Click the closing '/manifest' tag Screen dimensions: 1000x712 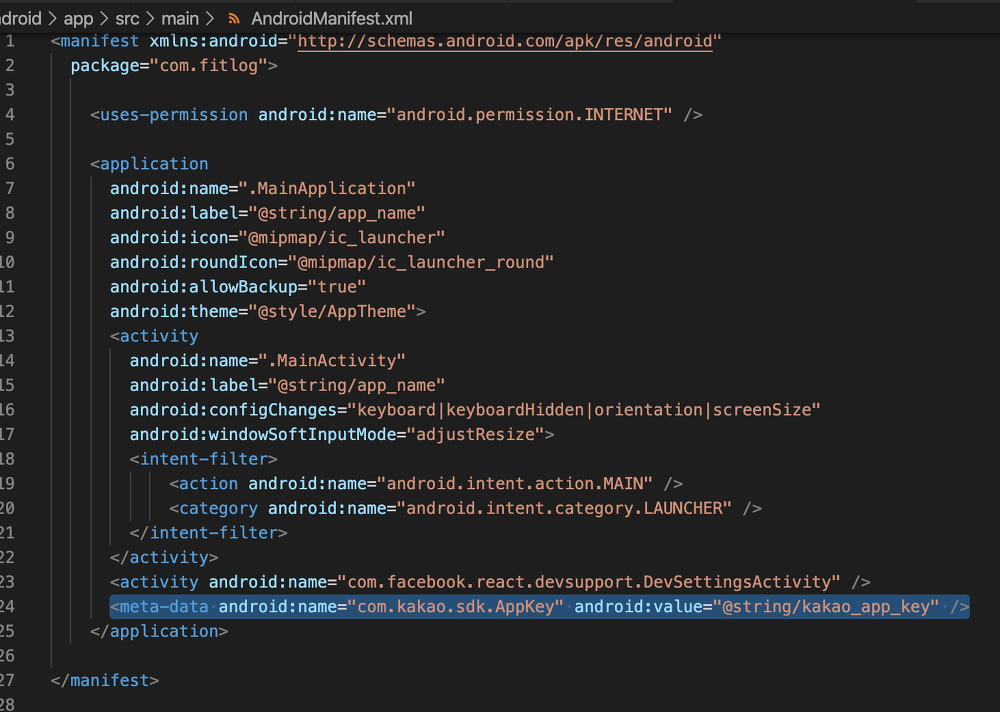pyautogui.click(x=105, y=681)
